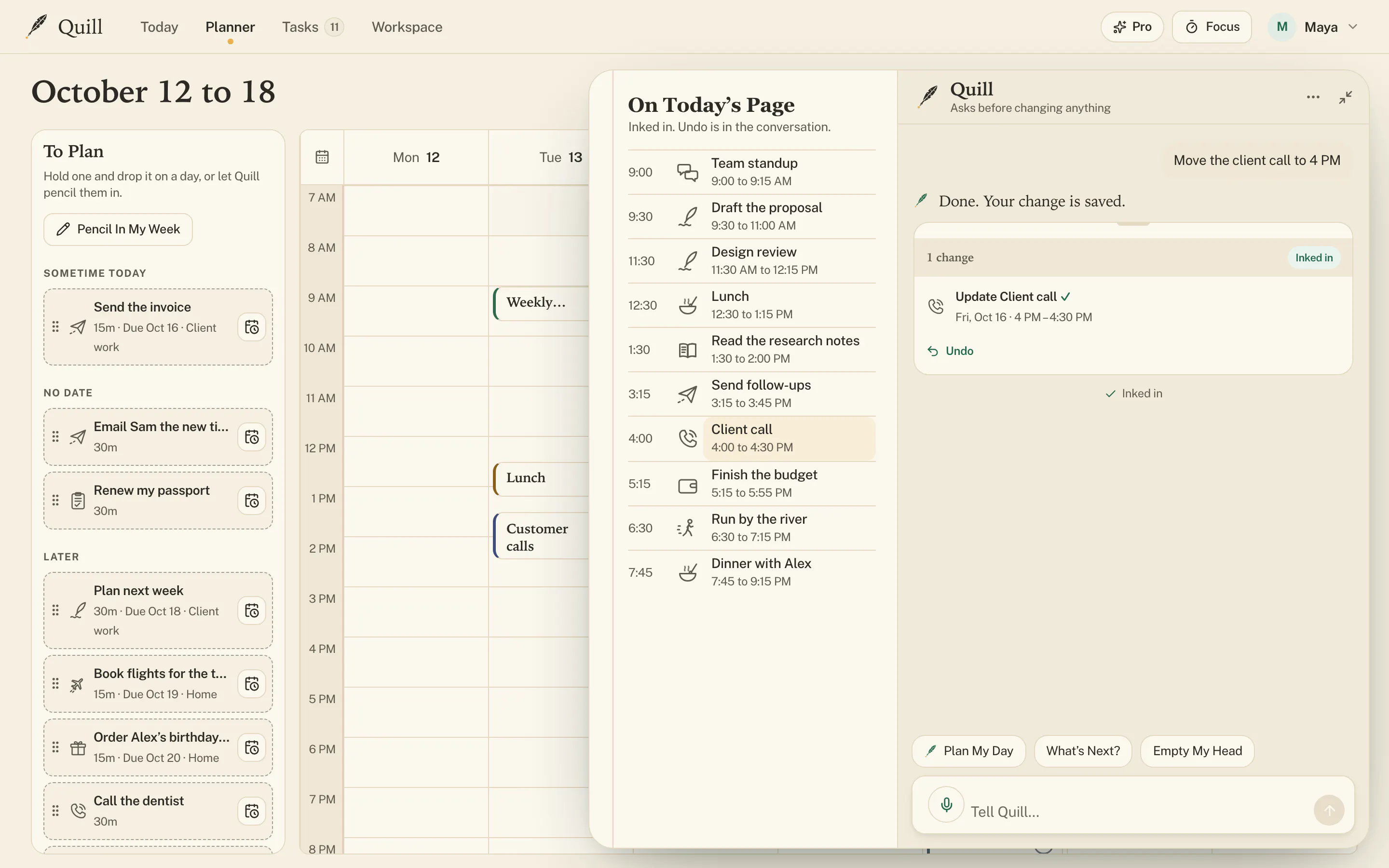Image resolution: width=1389 pixels, height=868 pixels.
Task: Click the What's Next? suggestion
Action: (x=1083, y=751)
